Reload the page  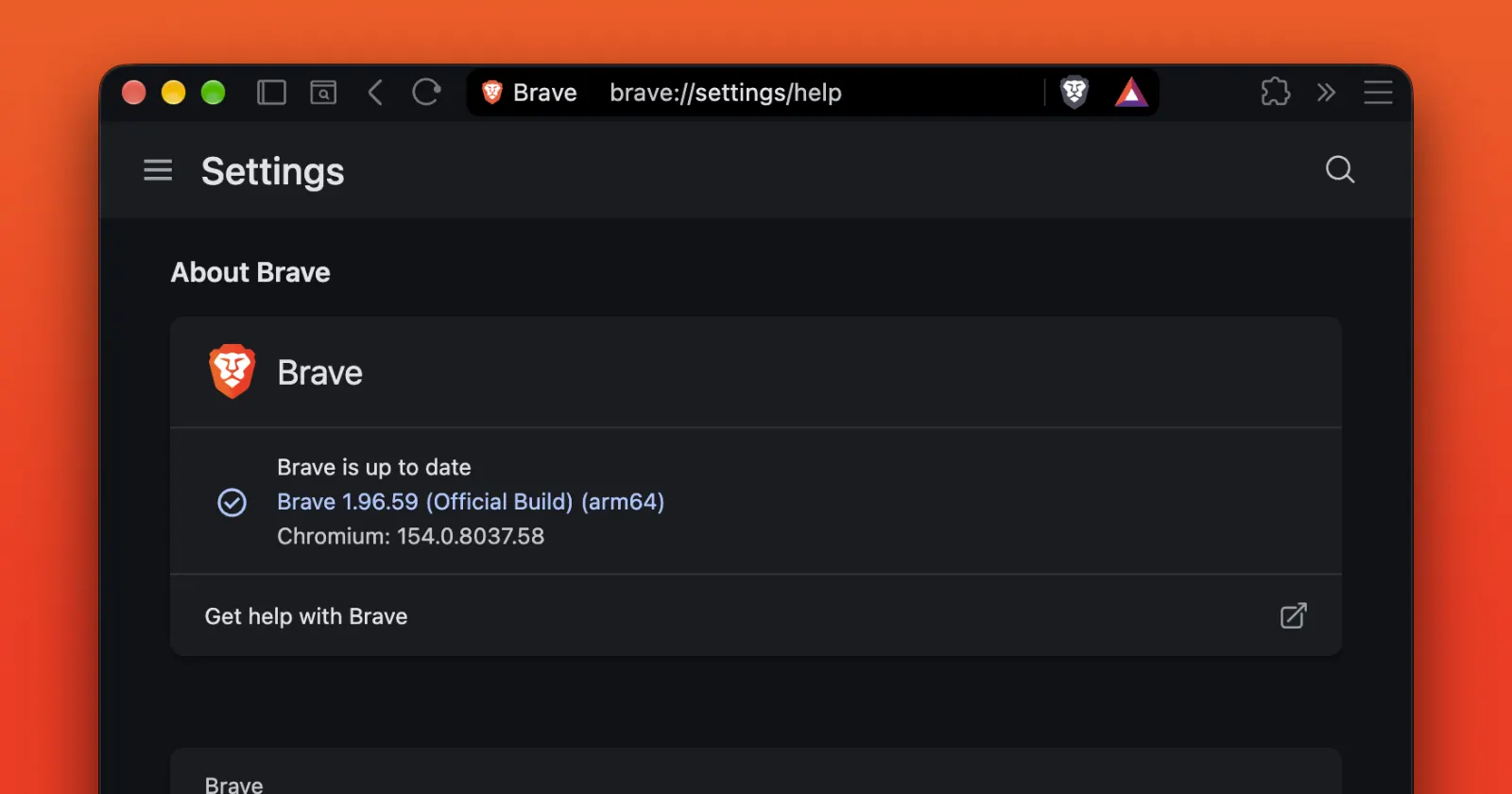pos(426,93)
